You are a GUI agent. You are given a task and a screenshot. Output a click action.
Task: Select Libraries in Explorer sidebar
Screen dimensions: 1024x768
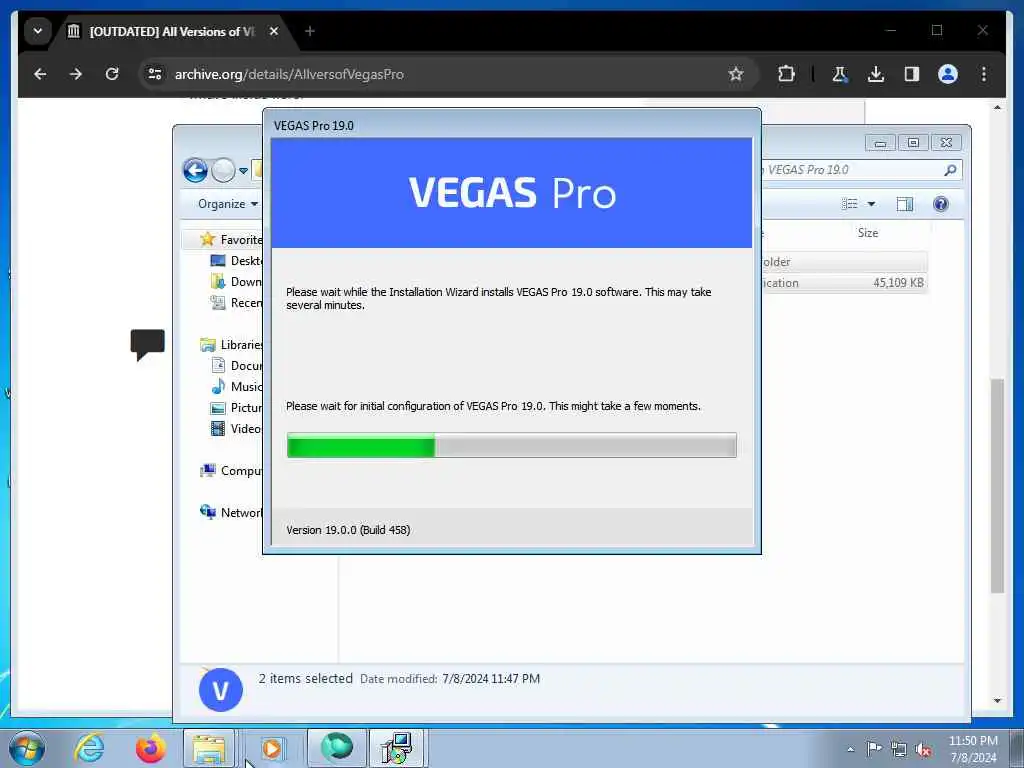[x=231, y=344]
